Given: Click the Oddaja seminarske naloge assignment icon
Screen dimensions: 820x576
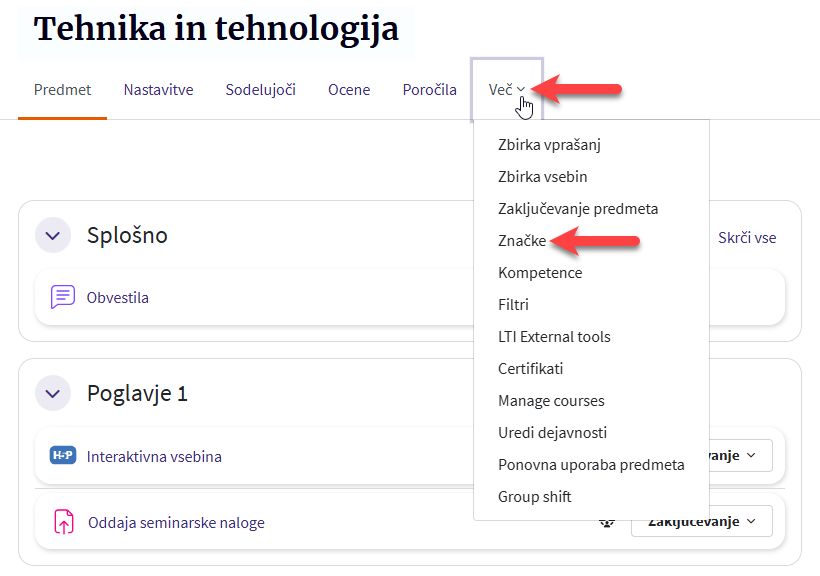Looking at the screenshot, I should 63,522.
